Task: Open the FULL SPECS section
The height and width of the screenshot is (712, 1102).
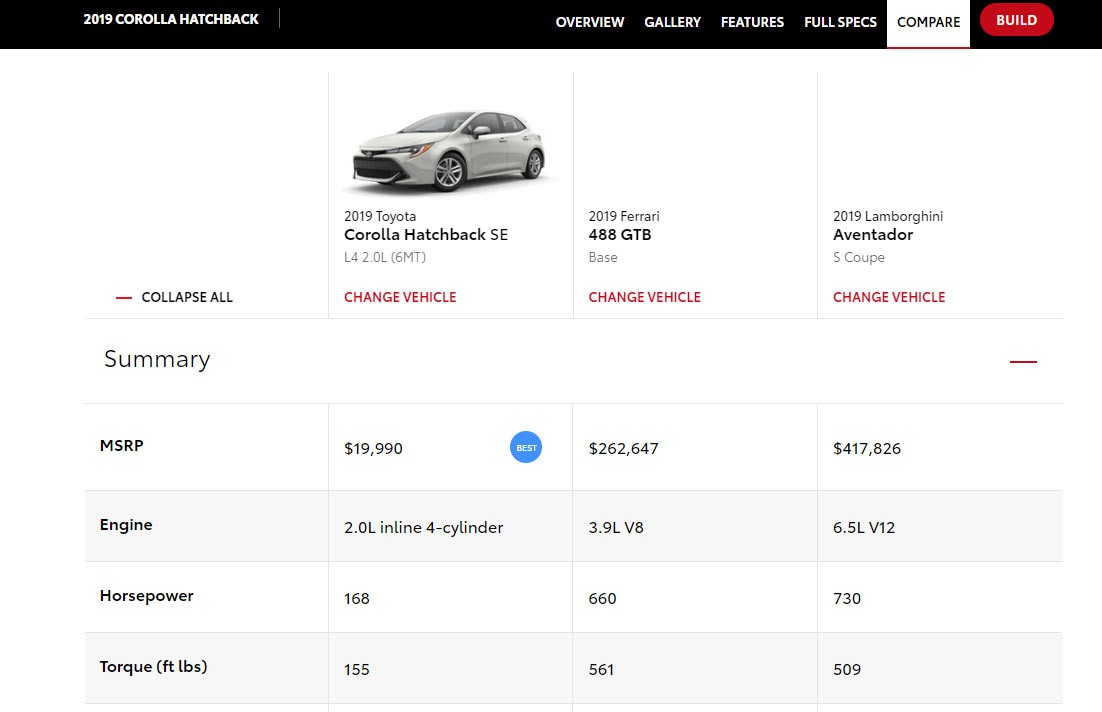Action: pyautogui.click(x=840, y=21)
